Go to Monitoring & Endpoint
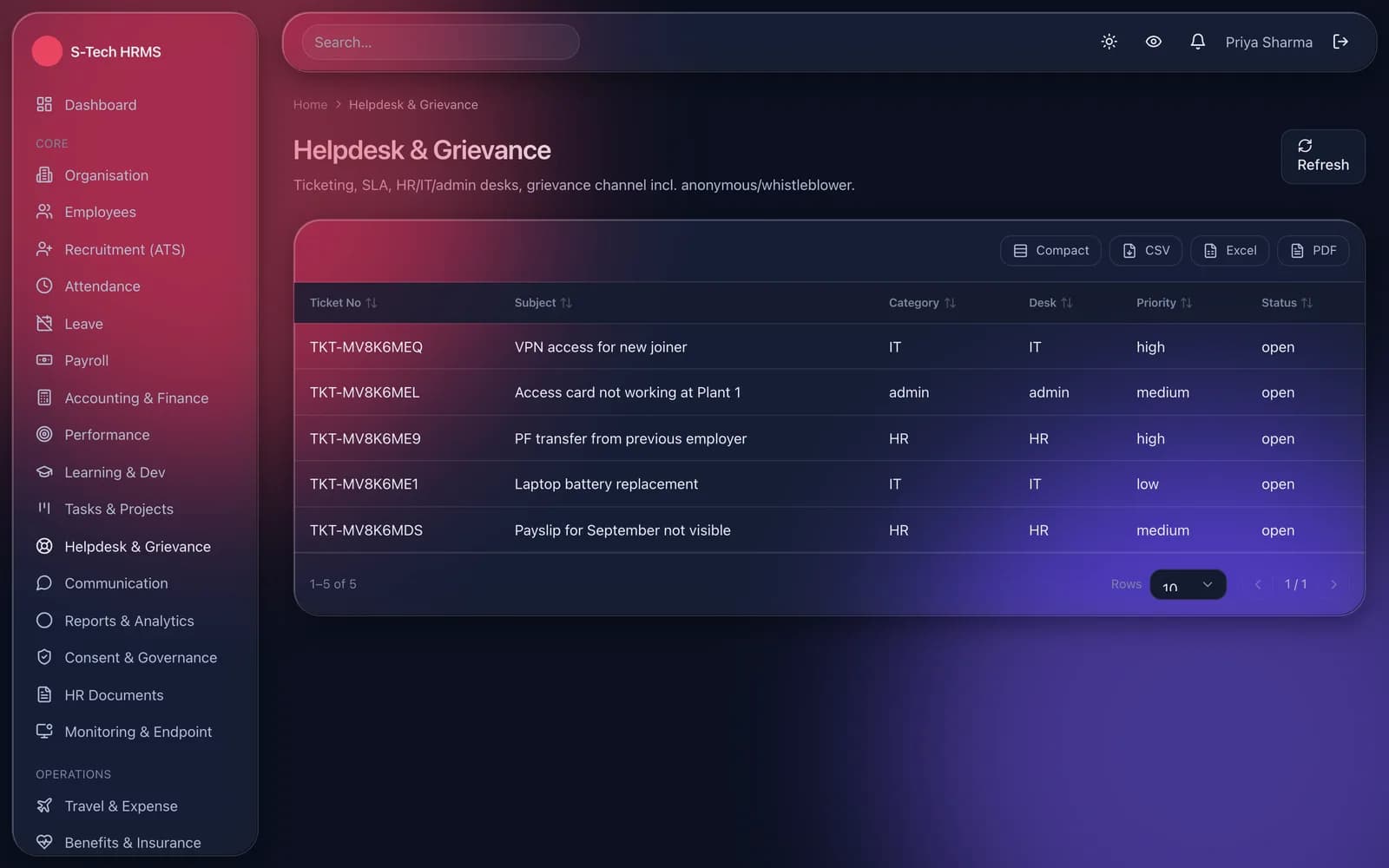1389x868 pixels. click(x=136, y=732)
